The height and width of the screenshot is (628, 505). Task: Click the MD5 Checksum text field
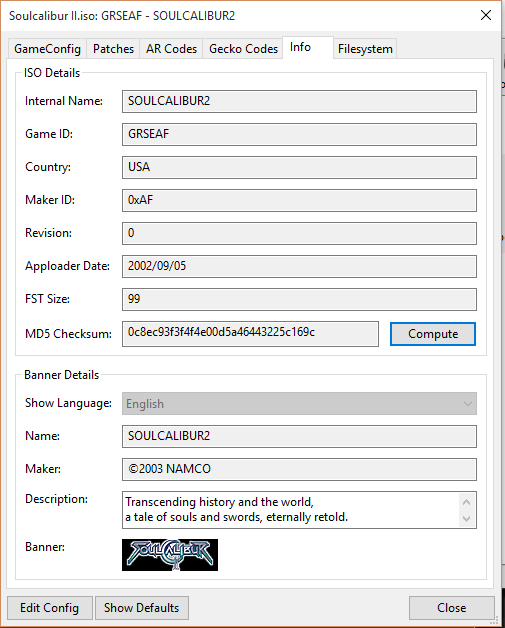(x=250, y=334)
